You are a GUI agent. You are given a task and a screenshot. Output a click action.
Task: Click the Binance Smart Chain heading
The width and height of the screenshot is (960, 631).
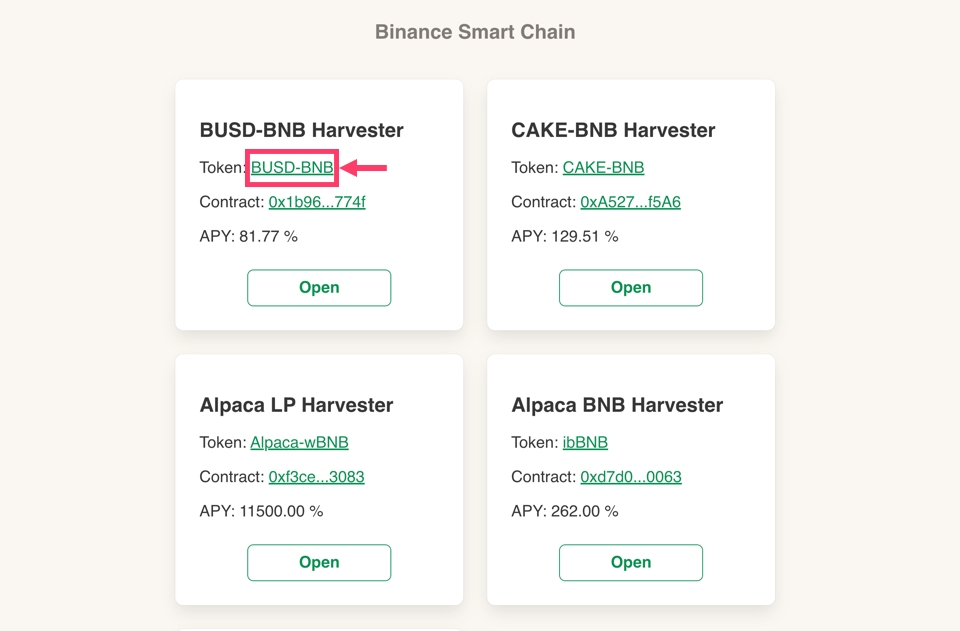click(475, 32)
